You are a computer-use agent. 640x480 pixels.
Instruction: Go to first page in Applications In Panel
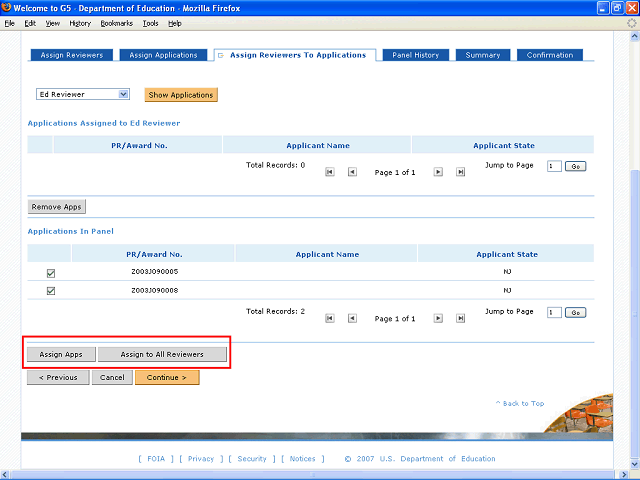330,318
